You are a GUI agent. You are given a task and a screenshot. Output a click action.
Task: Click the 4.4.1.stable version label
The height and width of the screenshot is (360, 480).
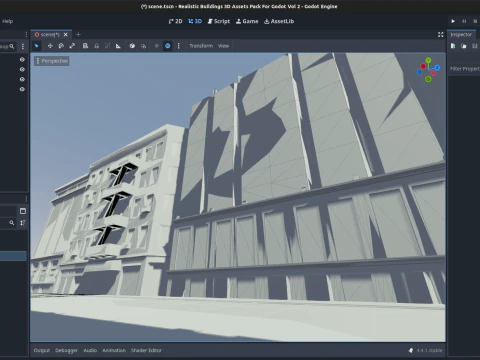click(x=429, y=350)
